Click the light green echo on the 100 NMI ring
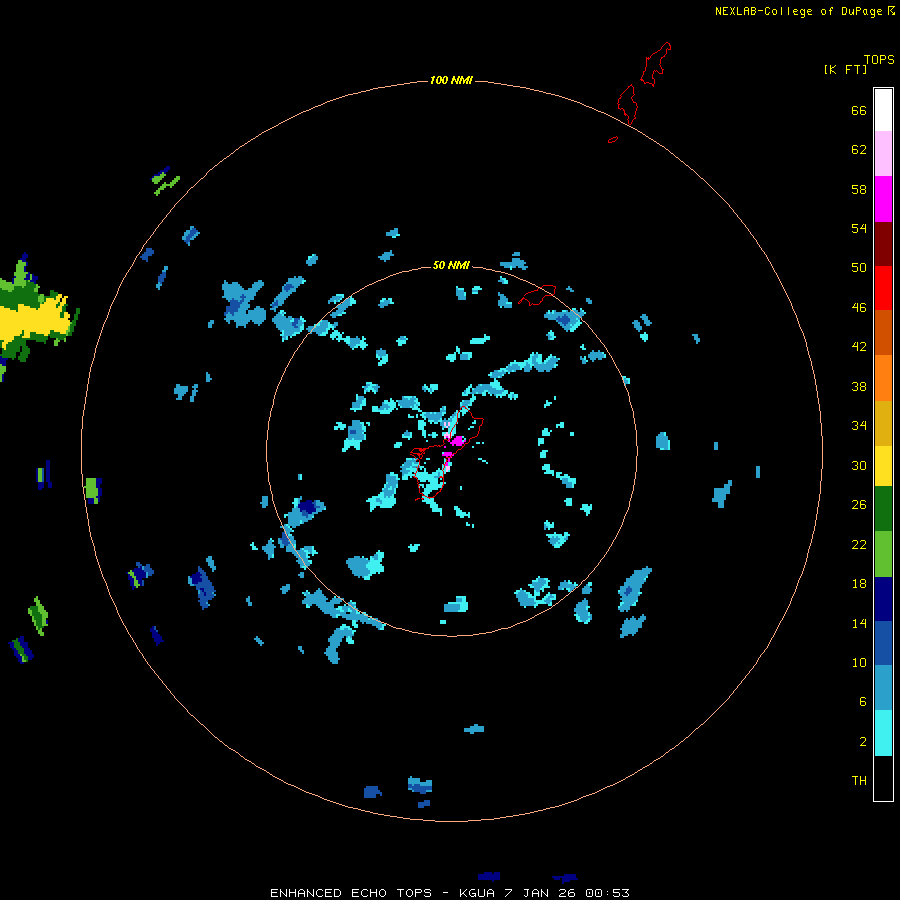Viewport: 900px width, 900px height. [91, 488]
